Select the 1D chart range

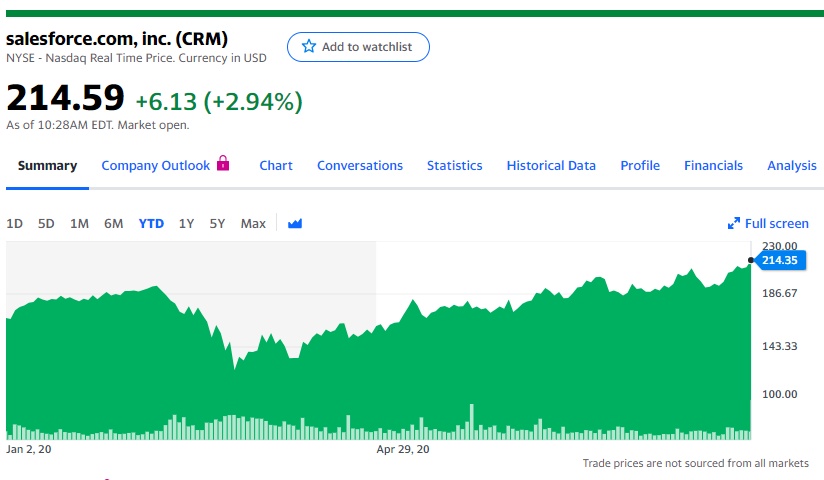point(15,223)
